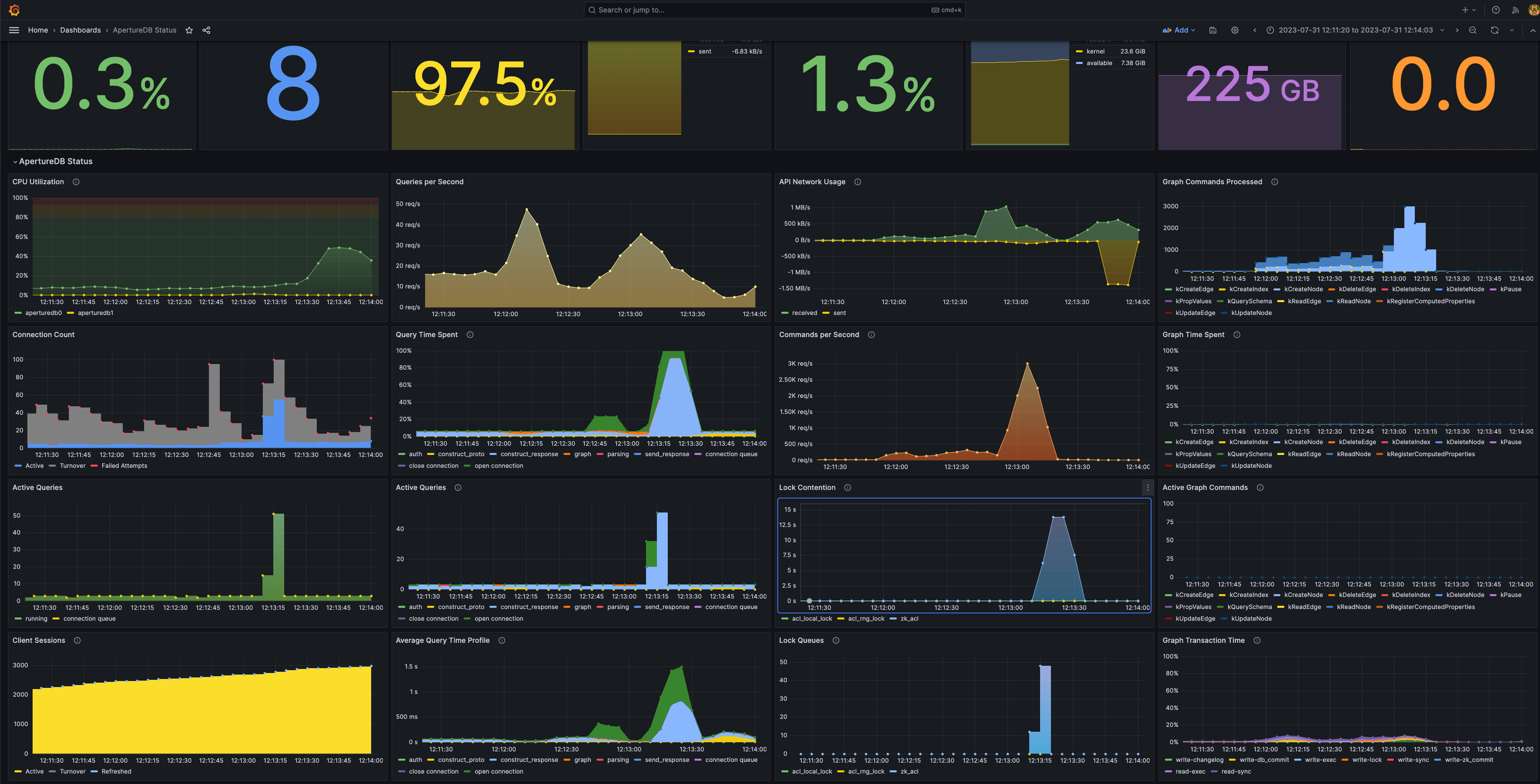The height and width of the screenshot is (784, 1540).
Task: Toggle parsing in Query Time Spent legend
Action: click(617, 454)
